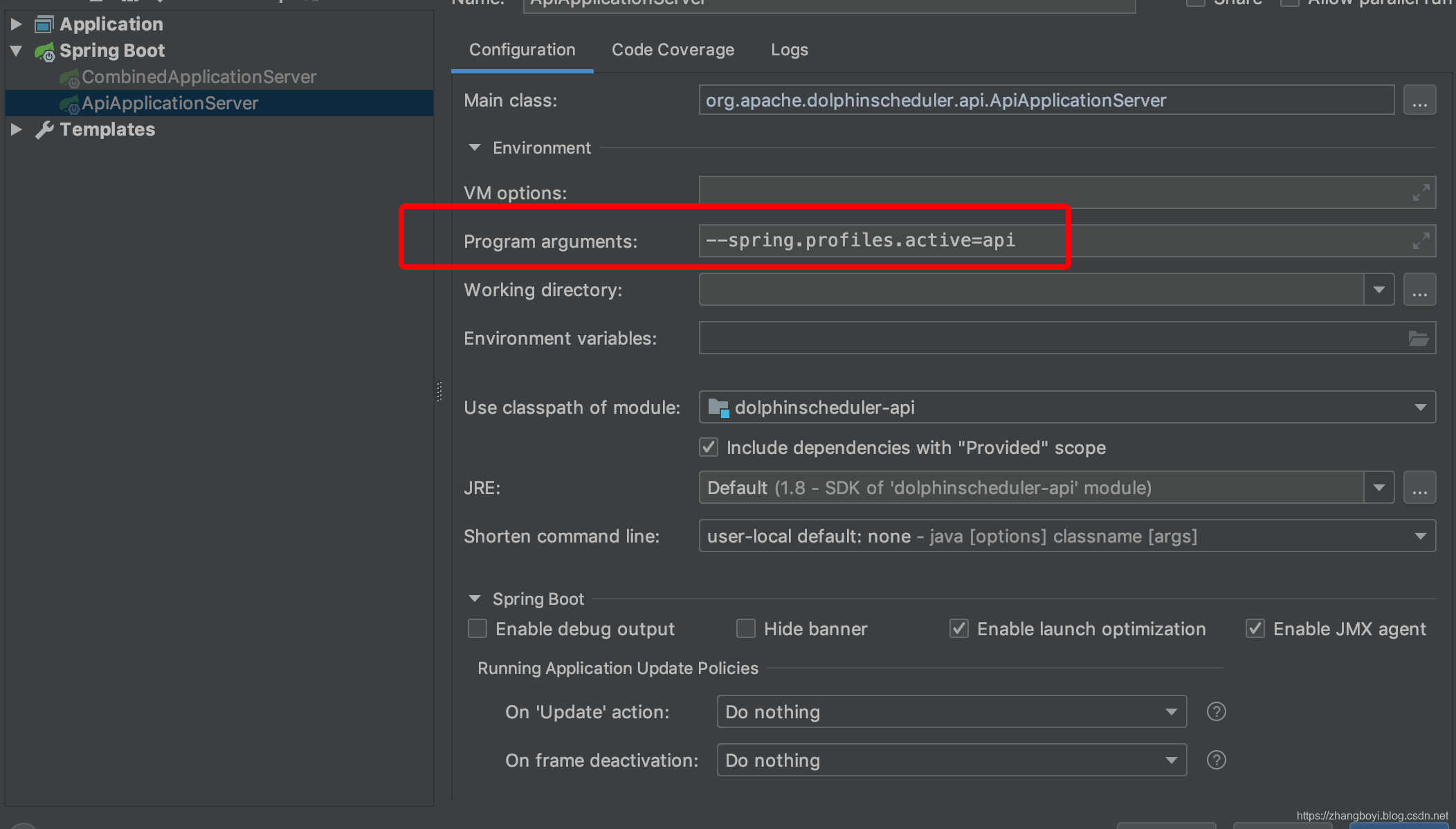The width and height of the screenshot is (1456, 829).
Task: Switch to the Code Coverage tab
Action: [673, 50]
